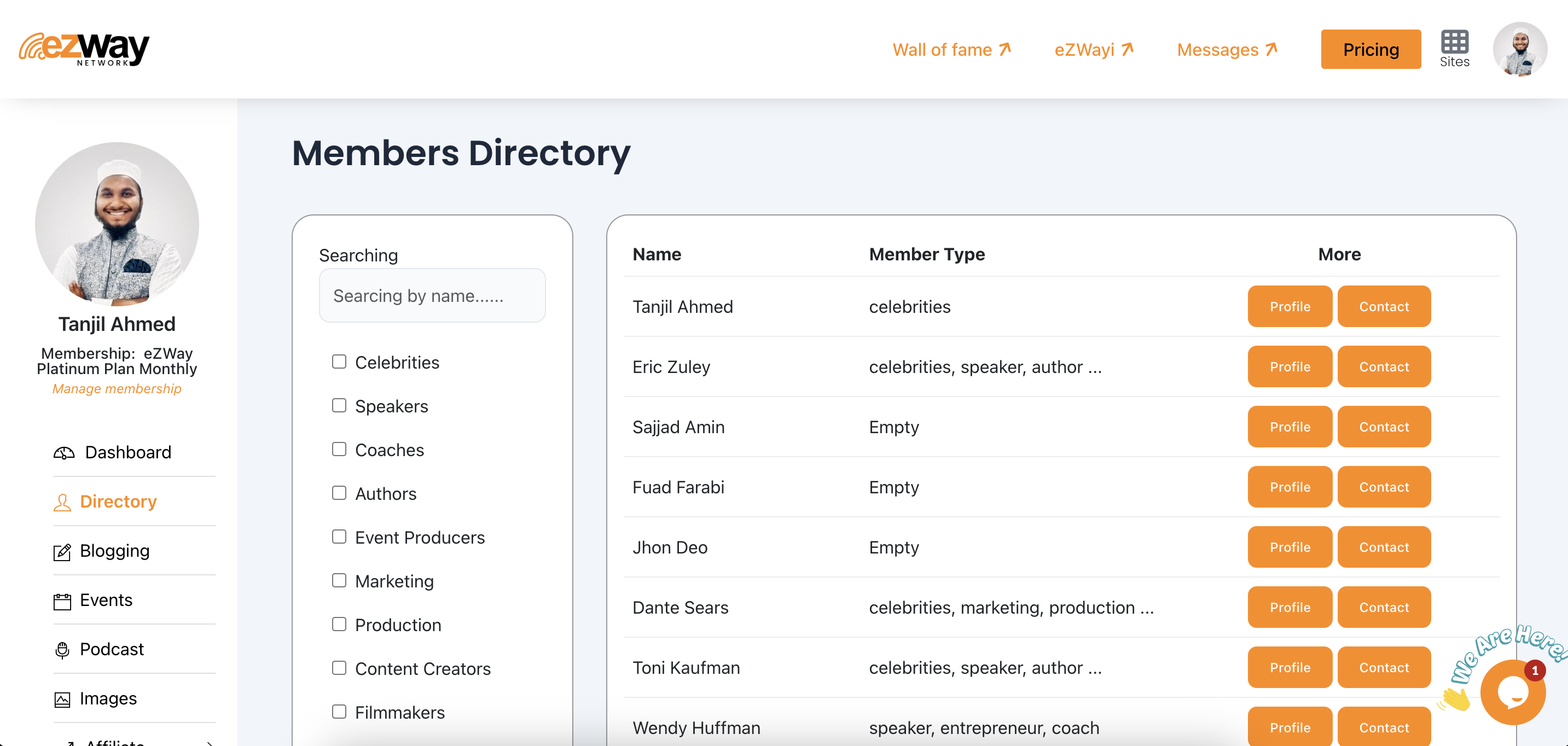This screenshot has height=746, width=1568.
Task: Click the Podcast microphone icon
Action: [62, 650]
